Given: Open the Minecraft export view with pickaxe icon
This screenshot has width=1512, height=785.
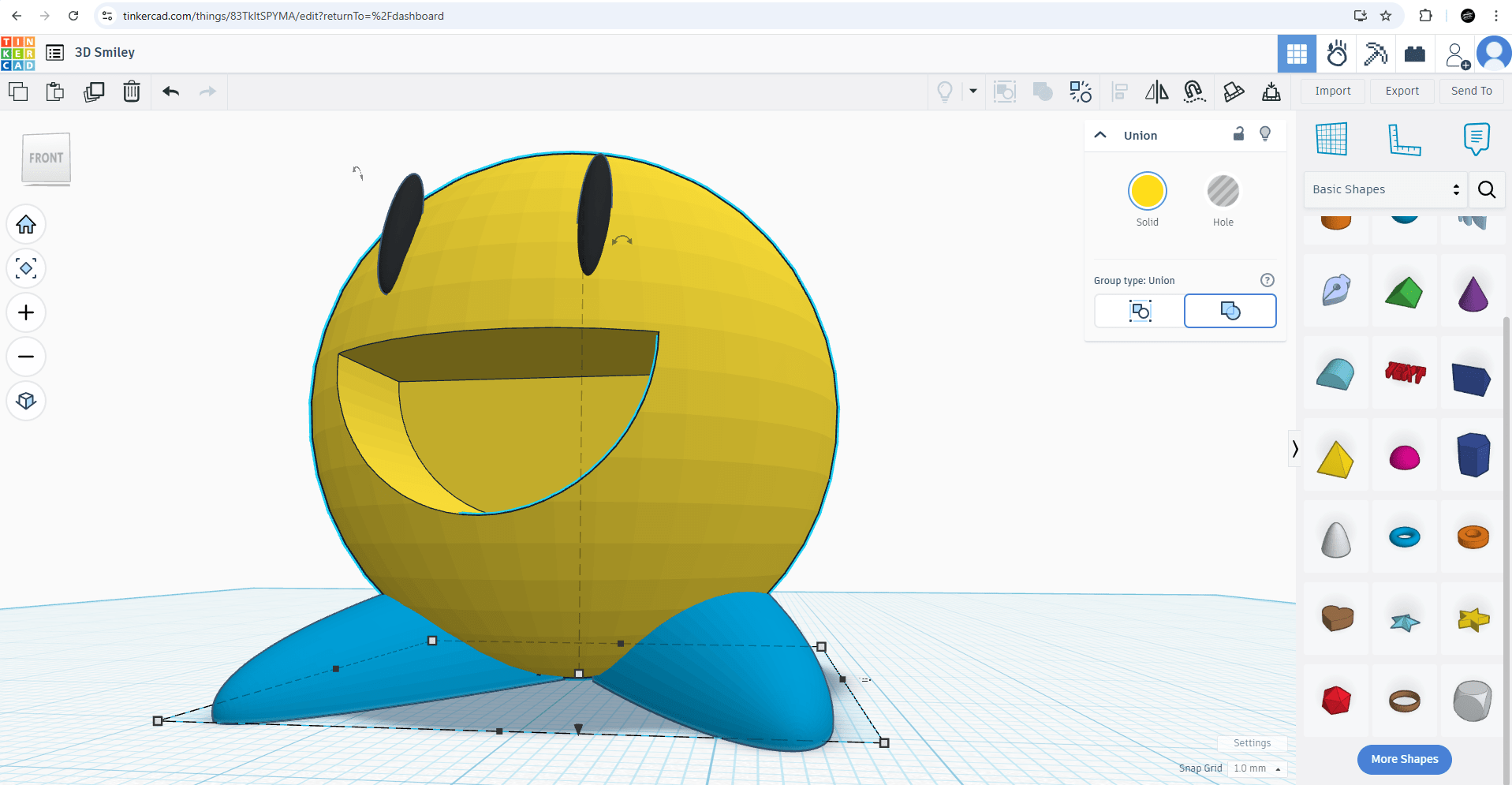Looking at the screenshot, I should [1376, 53].
